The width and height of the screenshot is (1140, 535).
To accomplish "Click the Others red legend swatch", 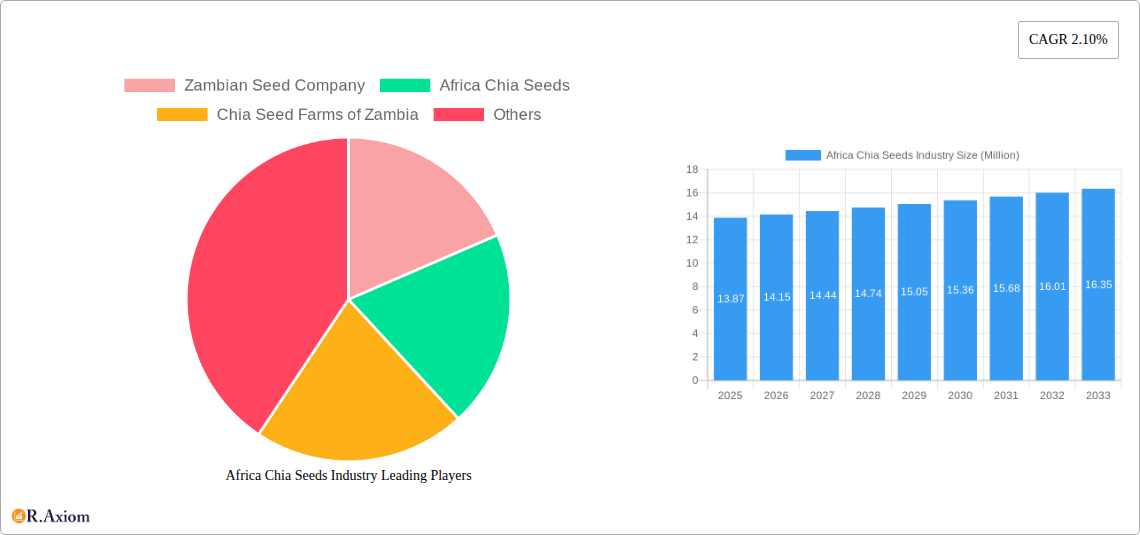I will (459, 114).
